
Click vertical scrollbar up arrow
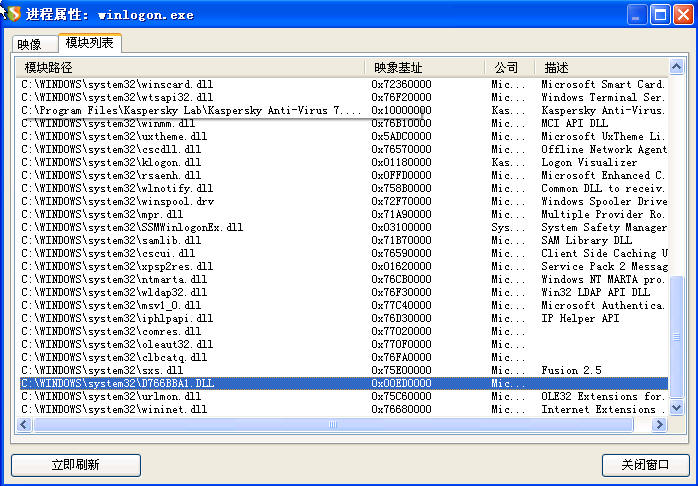click(x=676, y=67)
